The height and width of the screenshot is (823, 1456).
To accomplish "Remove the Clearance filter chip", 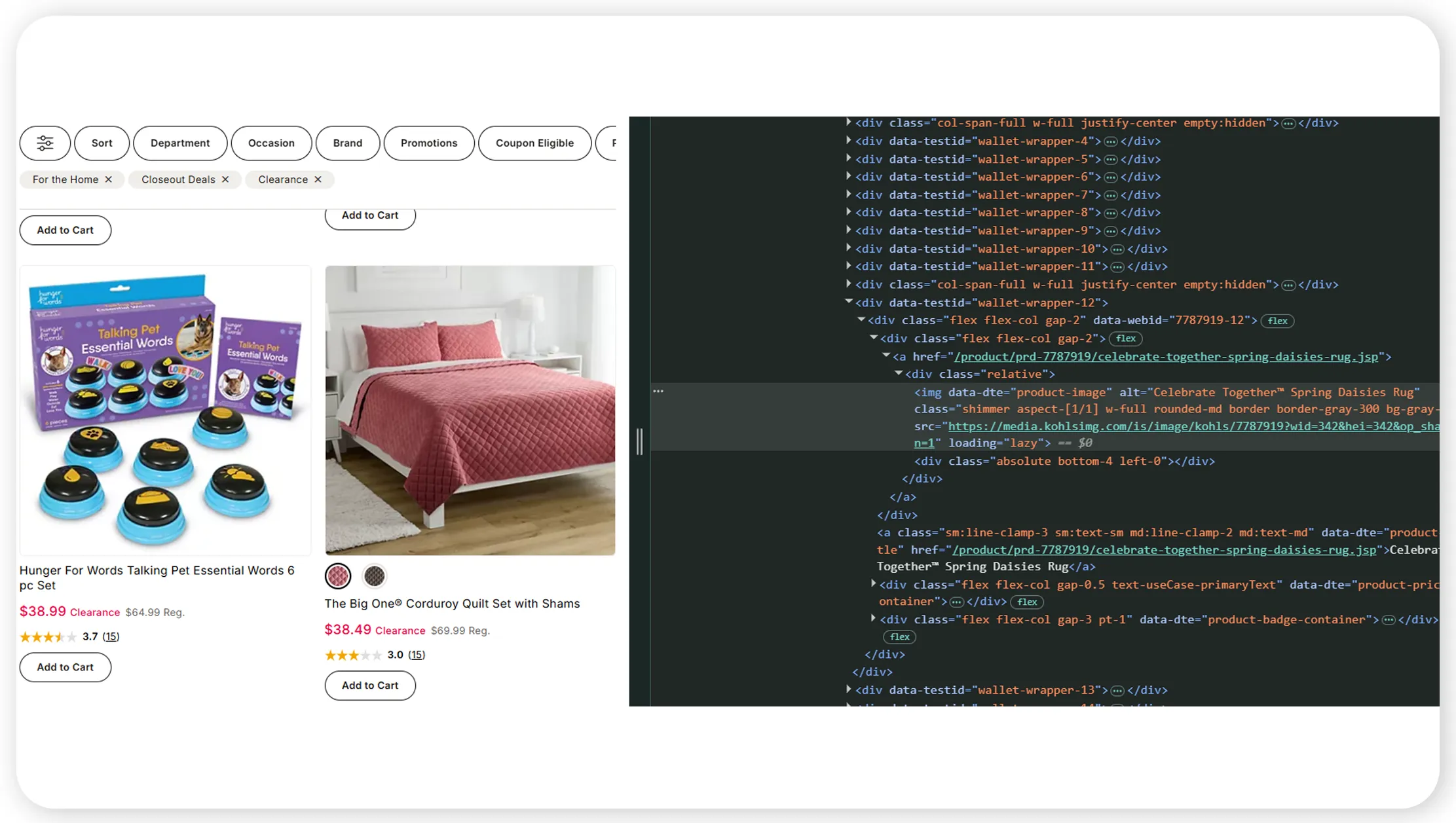I will tap(318, 179).
